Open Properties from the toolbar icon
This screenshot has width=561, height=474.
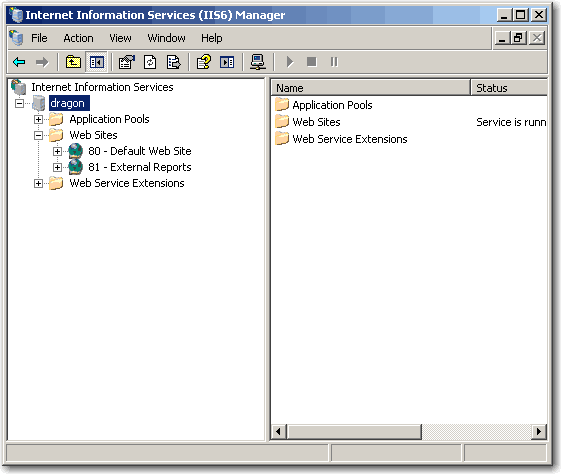point(127,62)
